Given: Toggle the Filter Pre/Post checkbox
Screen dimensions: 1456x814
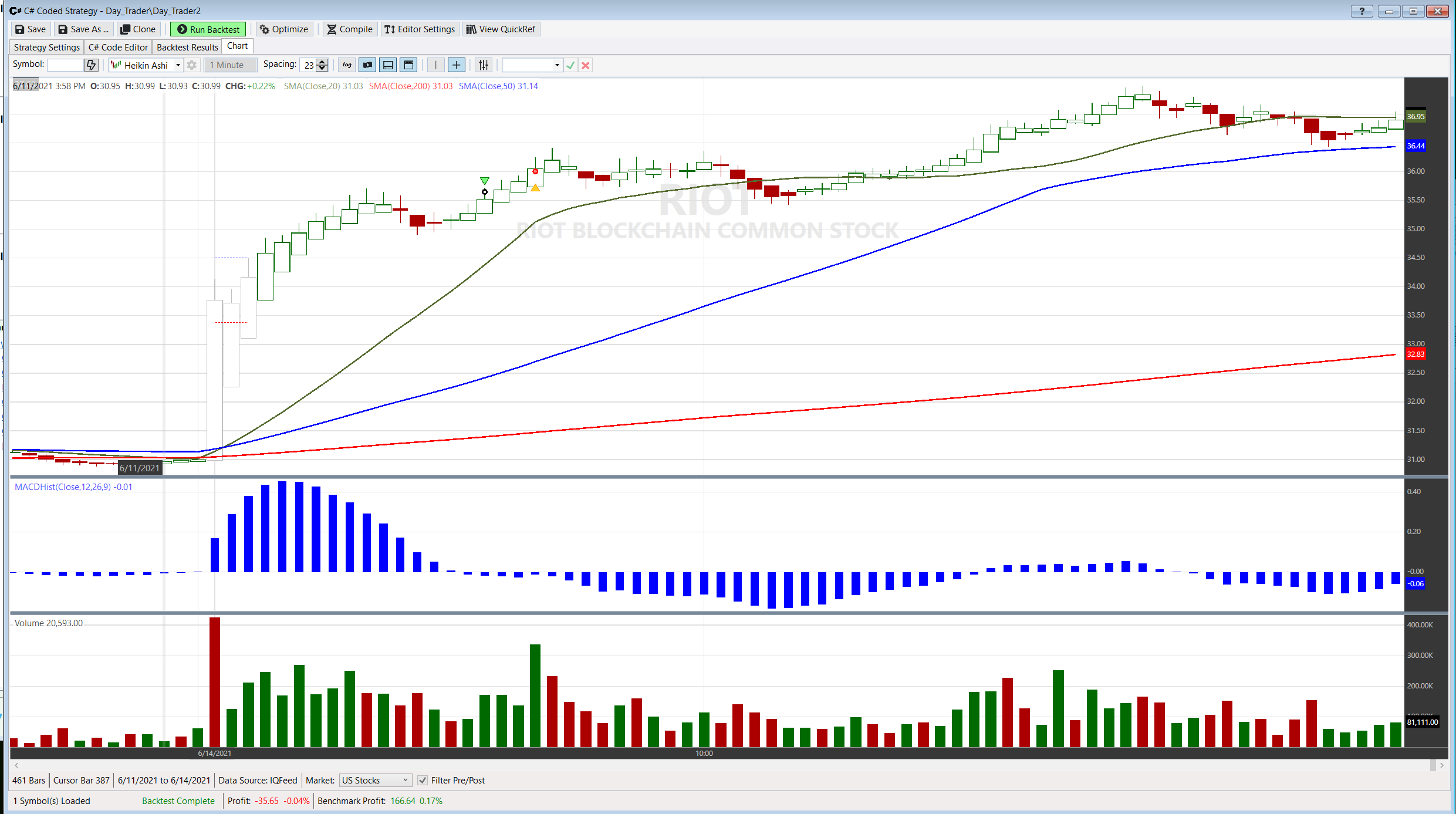Looking at the screenshot, I should click(423, 781).
